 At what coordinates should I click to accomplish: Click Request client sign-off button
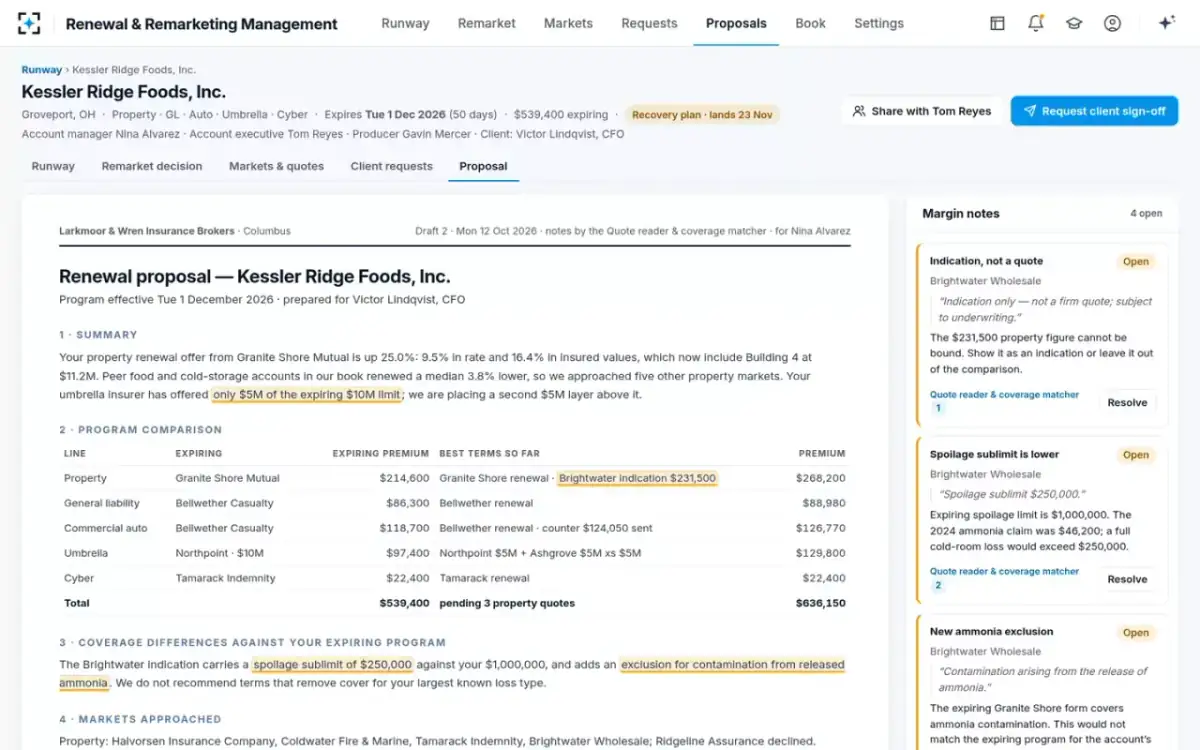tap(1094, 111)
